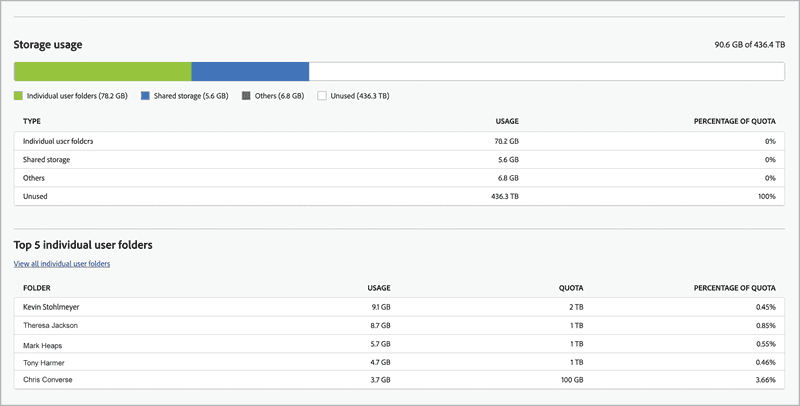Click the 4.7 GB usage value
Screen dimensions: 800x406
tap(381, 362)
